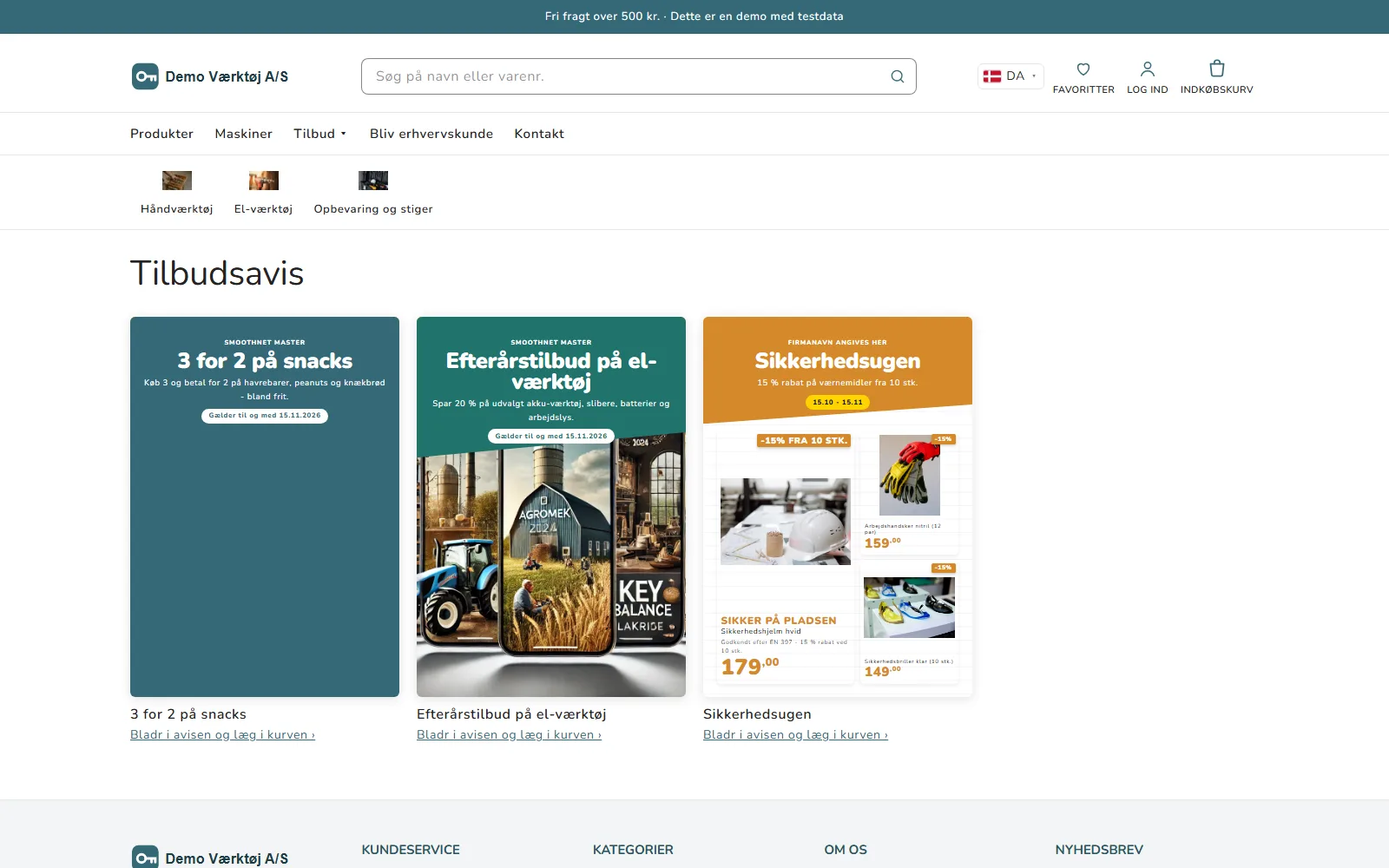Open the Efterårstilbud på el-værktøj flyer thumbnail
Viewport: 1389px width, 868px height.
click(551, 507)
